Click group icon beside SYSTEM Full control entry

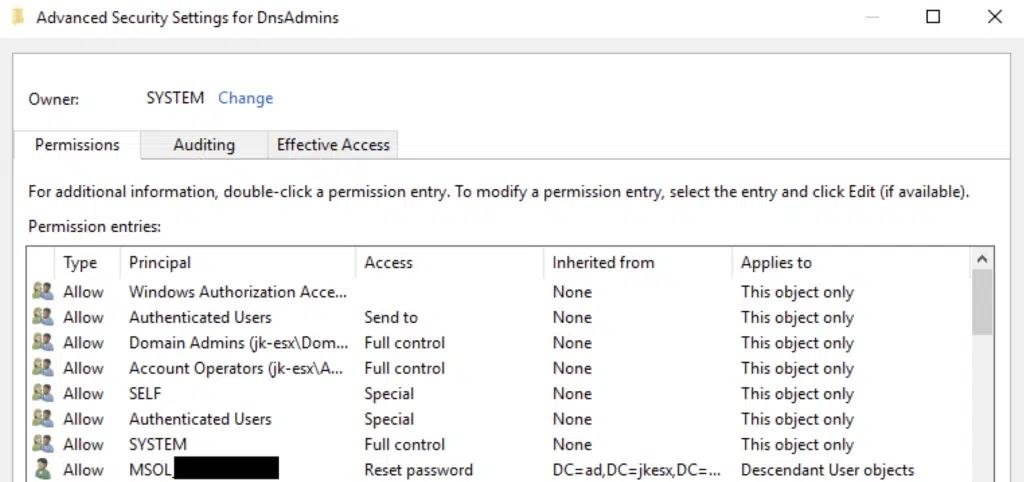pos(42,444)
